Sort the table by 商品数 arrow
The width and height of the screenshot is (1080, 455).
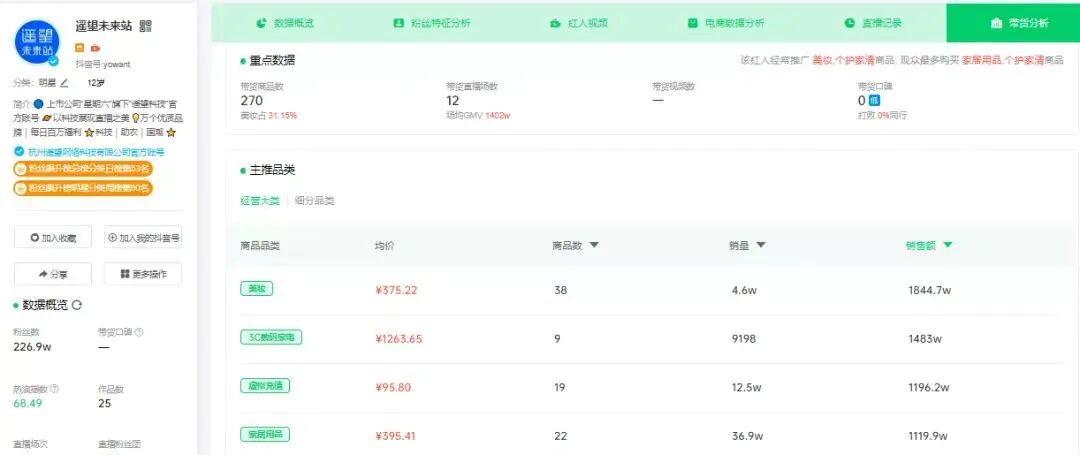click(x=594, y=245)
